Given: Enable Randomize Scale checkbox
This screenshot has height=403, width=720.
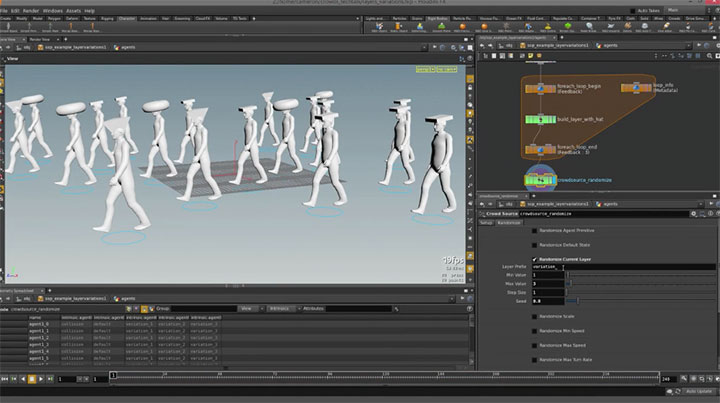Looking at the screenshot, I should [534, 317].
